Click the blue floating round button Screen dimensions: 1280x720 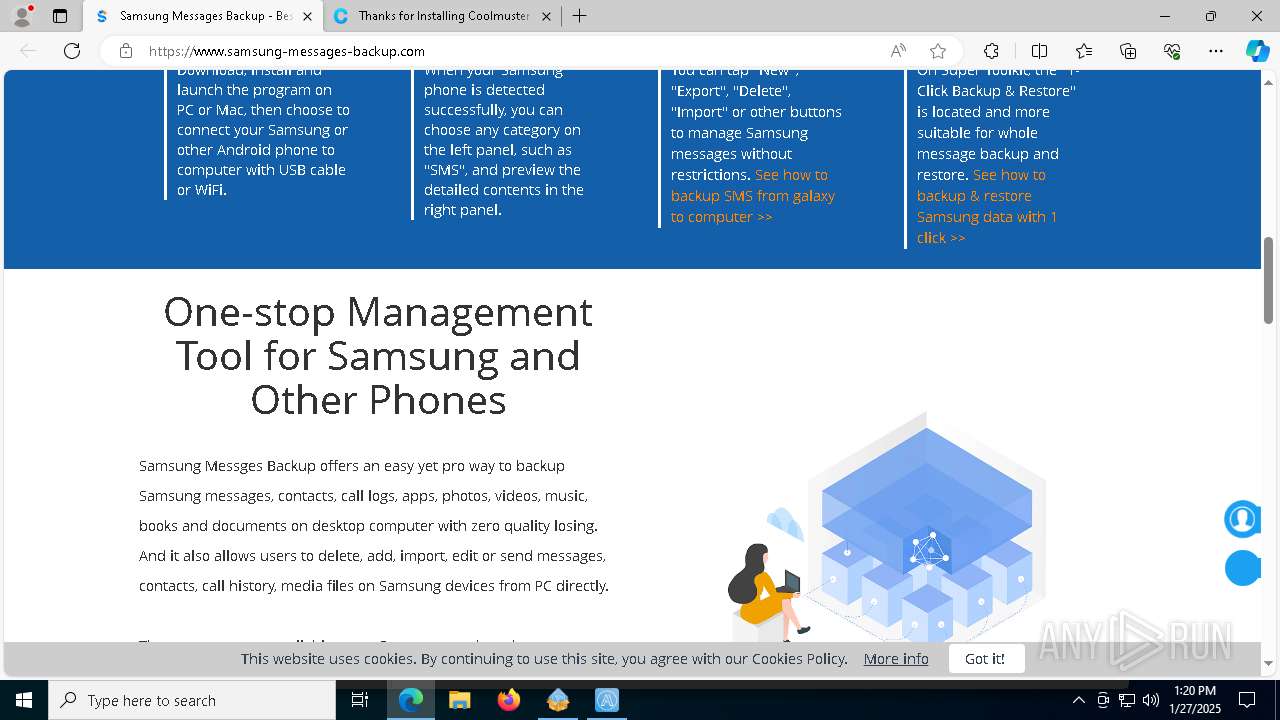click(x=1242, y=568)
